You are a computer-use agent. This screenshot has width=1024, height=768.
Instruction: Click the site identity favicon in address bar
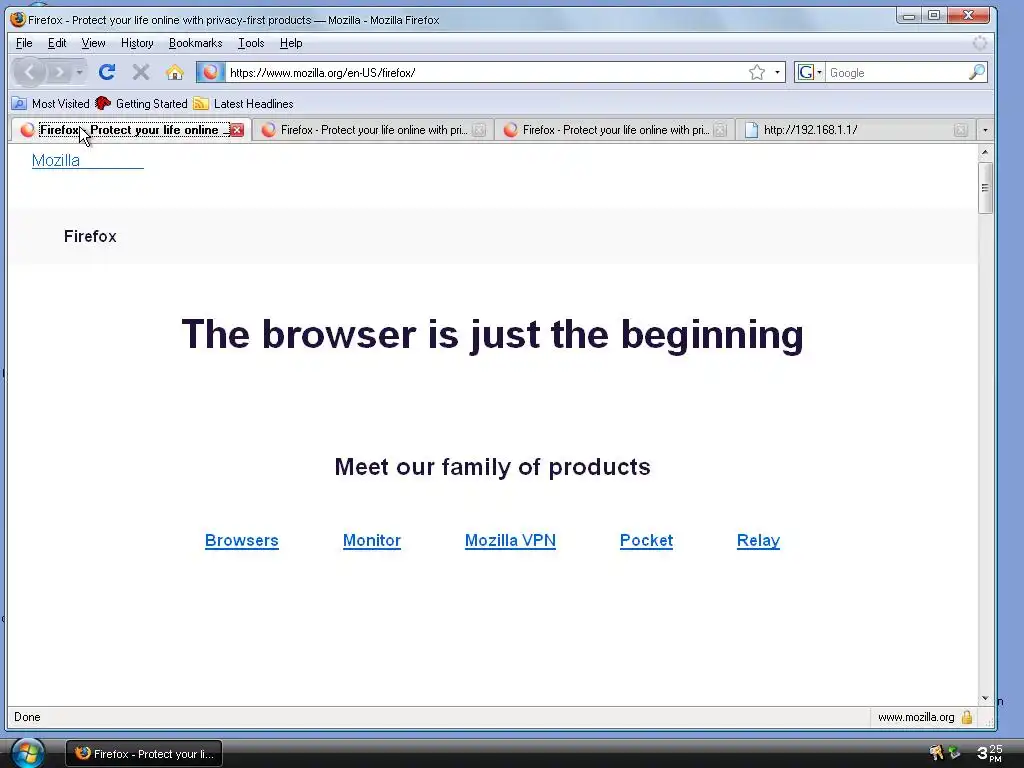click(210, 72)
